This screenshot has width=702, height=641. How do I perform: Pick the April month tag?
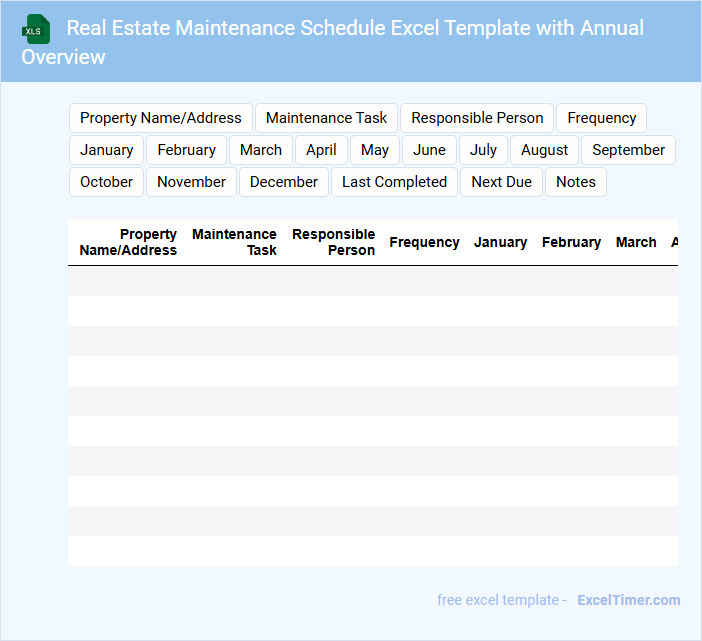click(321, 150)
